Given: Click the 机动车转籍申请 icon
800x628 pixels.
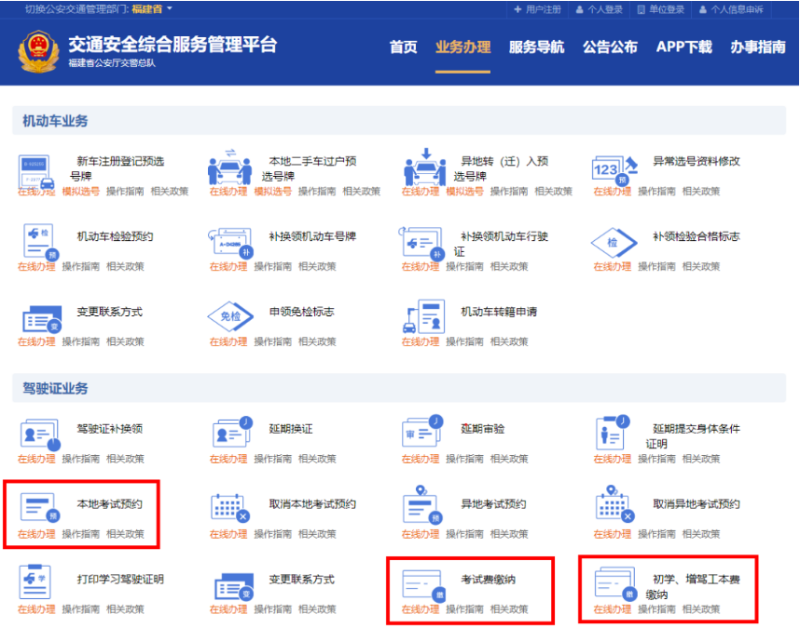Looking at the screenshot, I should click(421, 317).
